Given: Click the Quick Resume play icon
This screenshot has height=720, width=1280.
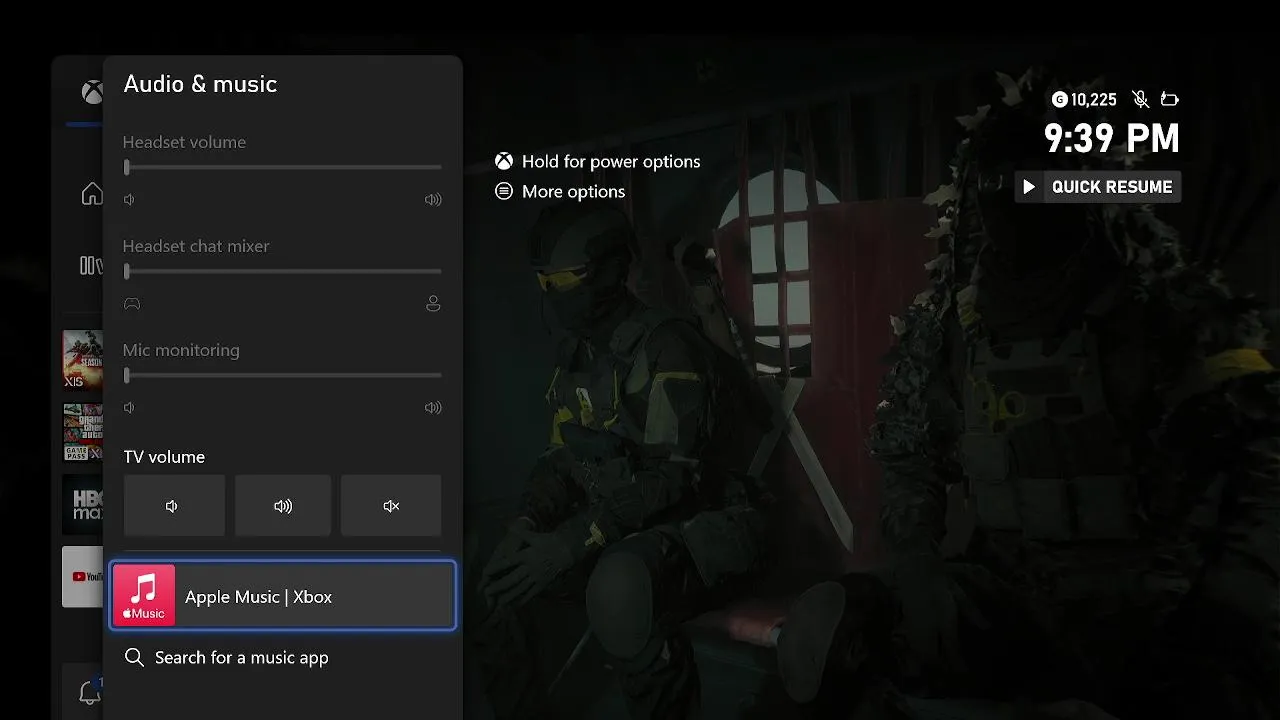Looking at the screenshot, I should click(x=1029, y=187).
